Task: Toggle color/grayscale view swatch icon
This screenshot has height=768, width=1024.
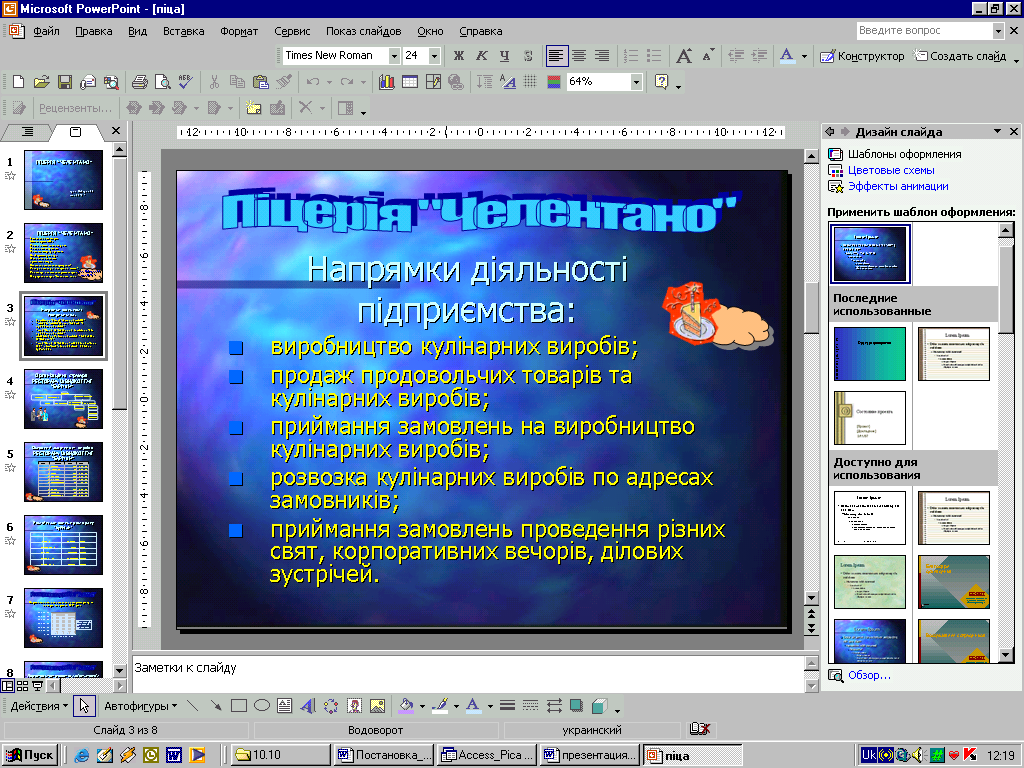Action: pos(554,82)
